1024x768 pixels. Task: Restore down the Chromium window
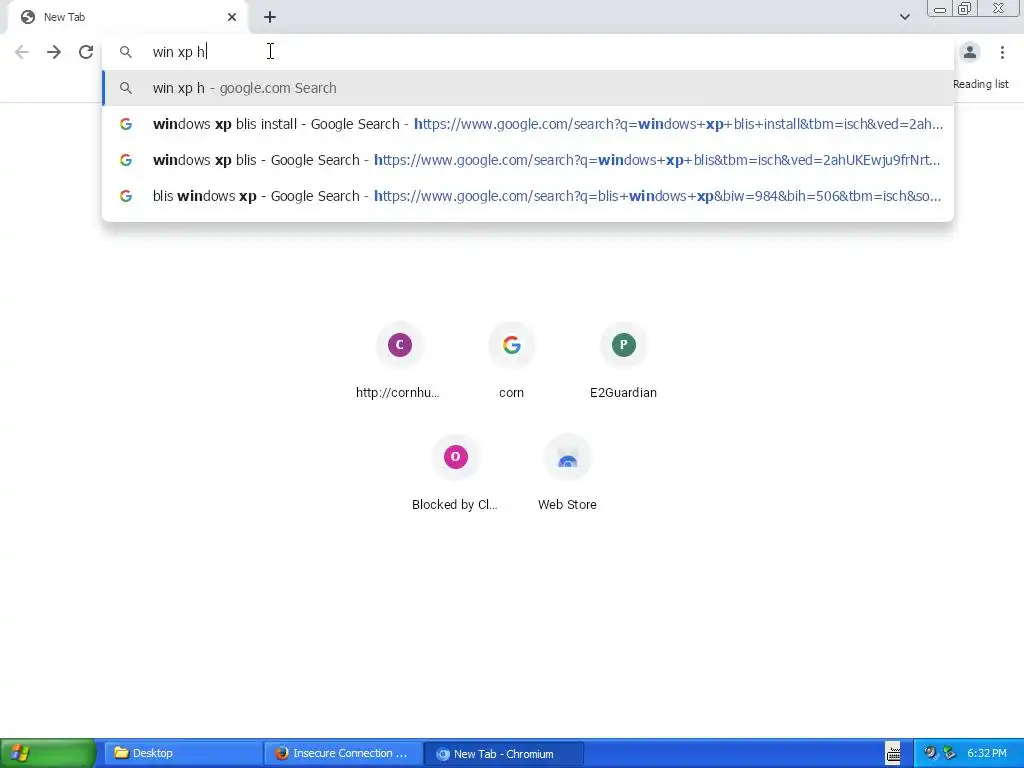click(964, 8)
